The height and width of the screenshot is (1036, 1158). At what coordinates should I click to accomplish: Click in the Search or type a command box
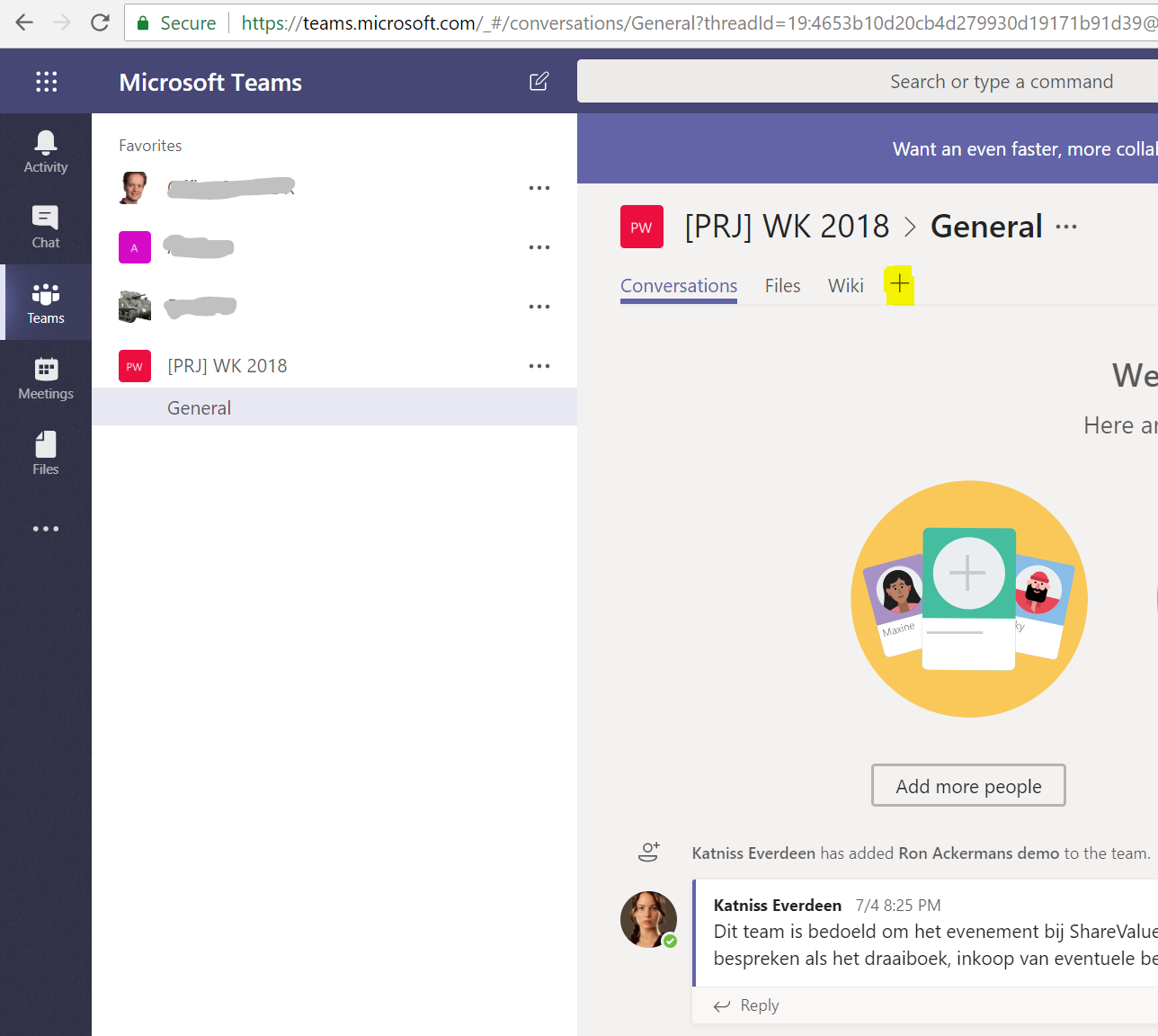[x=868, y=82]
